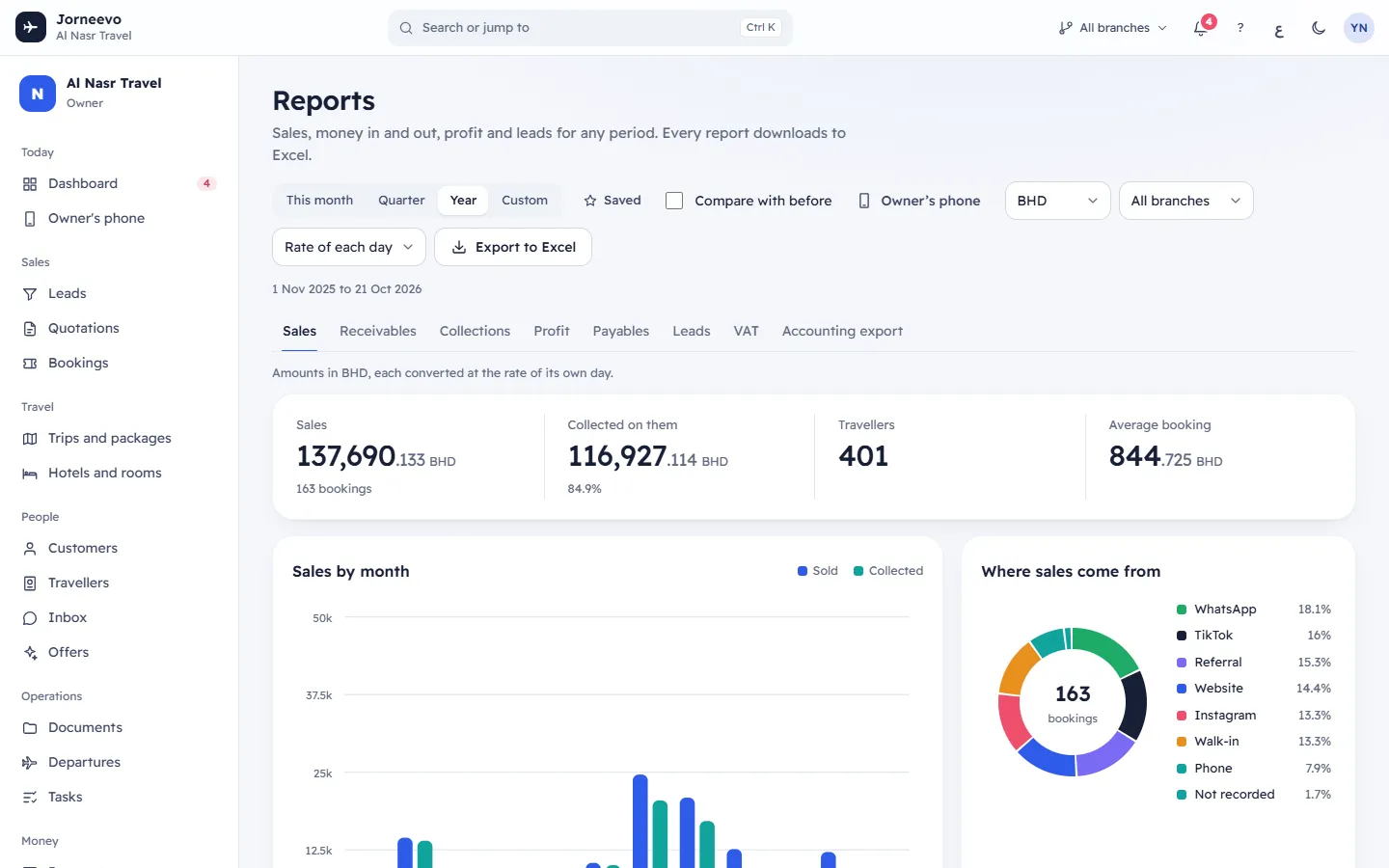This screenshot has height=868, width=1389.
Task: Click the help question mark icon
Action: coord(1240,28)
